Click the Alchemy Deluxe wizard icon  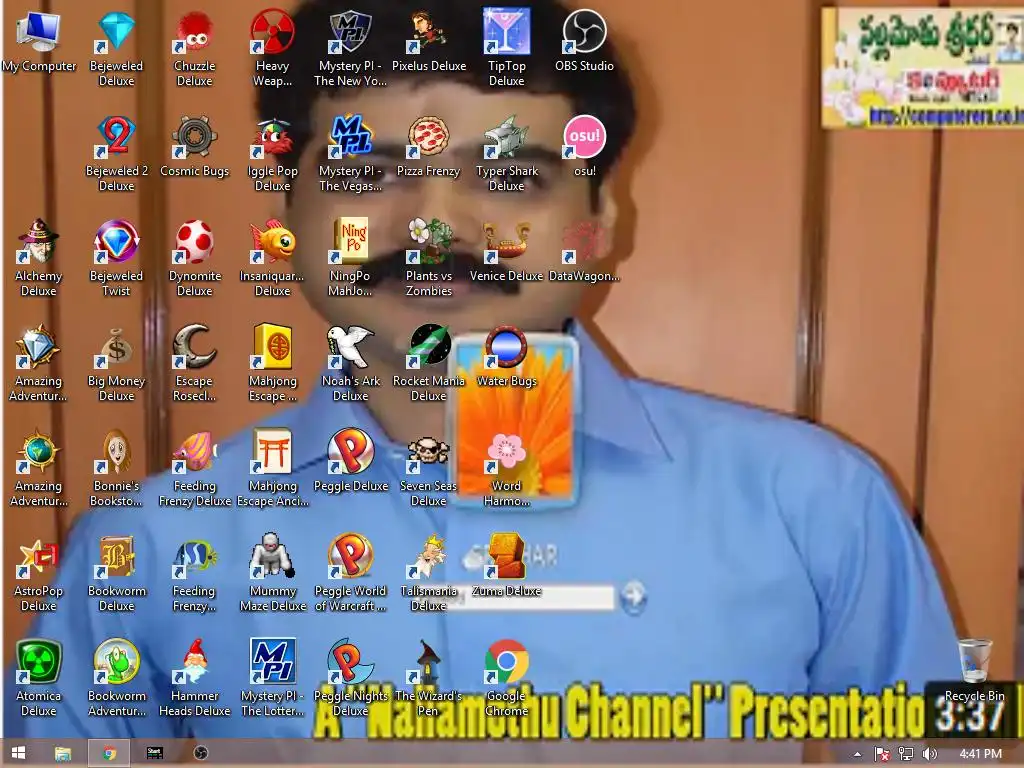[x=39, y=242]
